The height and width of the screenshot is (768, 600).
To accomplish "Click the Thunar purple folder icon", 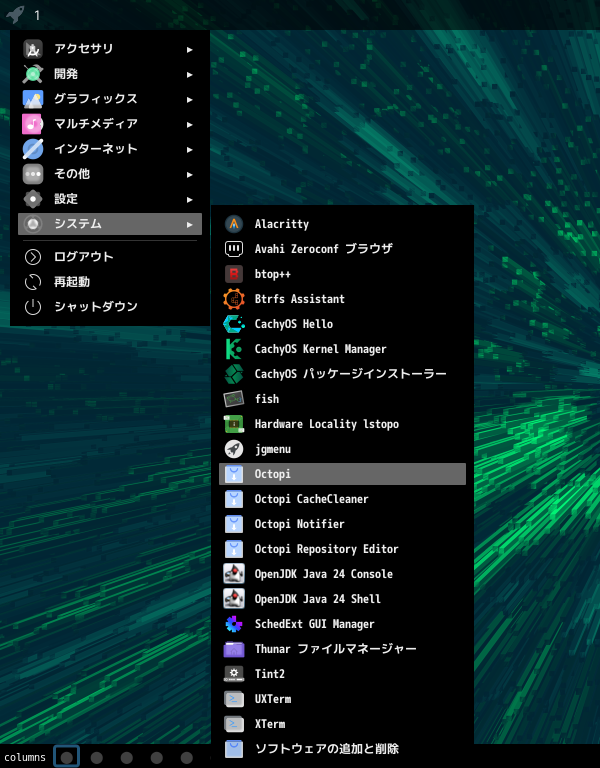I will click(x=234, y=649).
